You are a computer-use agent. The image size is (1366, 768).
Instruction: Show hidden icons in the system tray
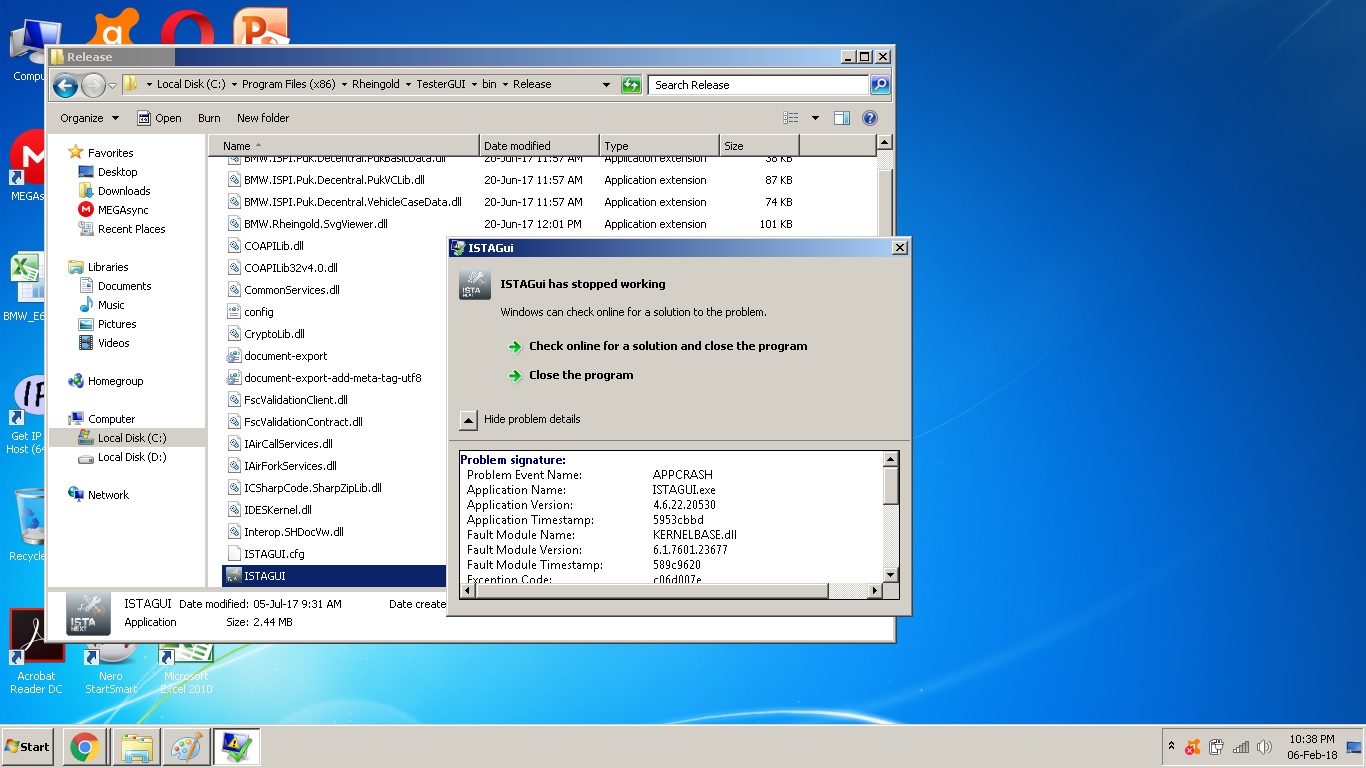pos(1171,747)
